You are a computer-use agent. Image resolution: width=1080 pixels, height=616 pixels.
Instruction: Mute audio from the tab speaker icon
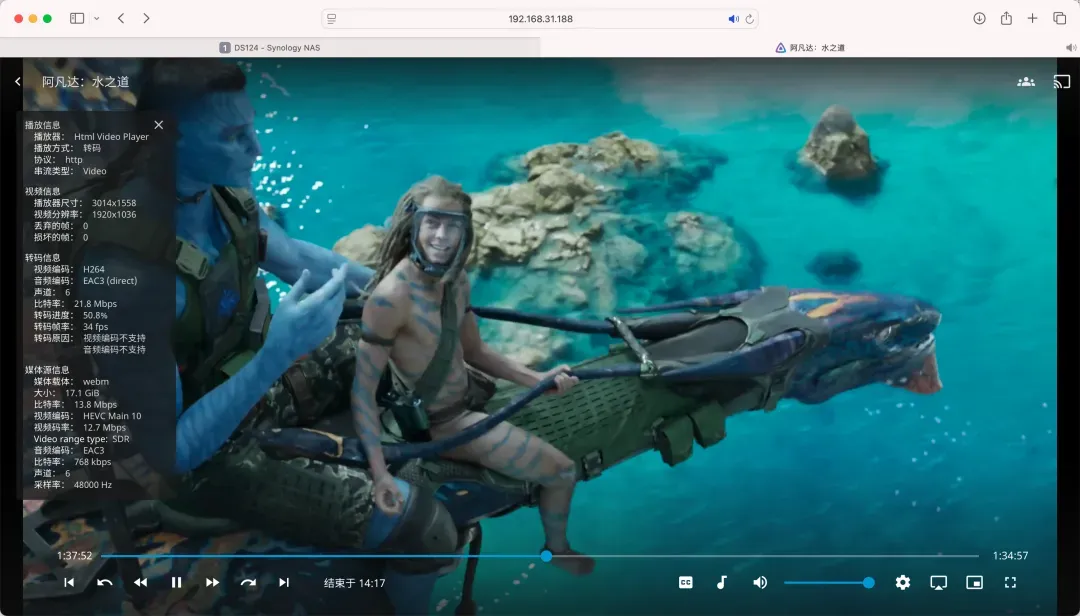(x=1070, y=48)
